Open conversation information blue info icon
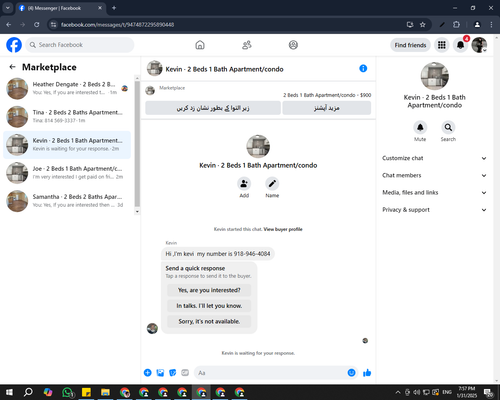Screen dimensions: 500x400 [x=363, y=68]
